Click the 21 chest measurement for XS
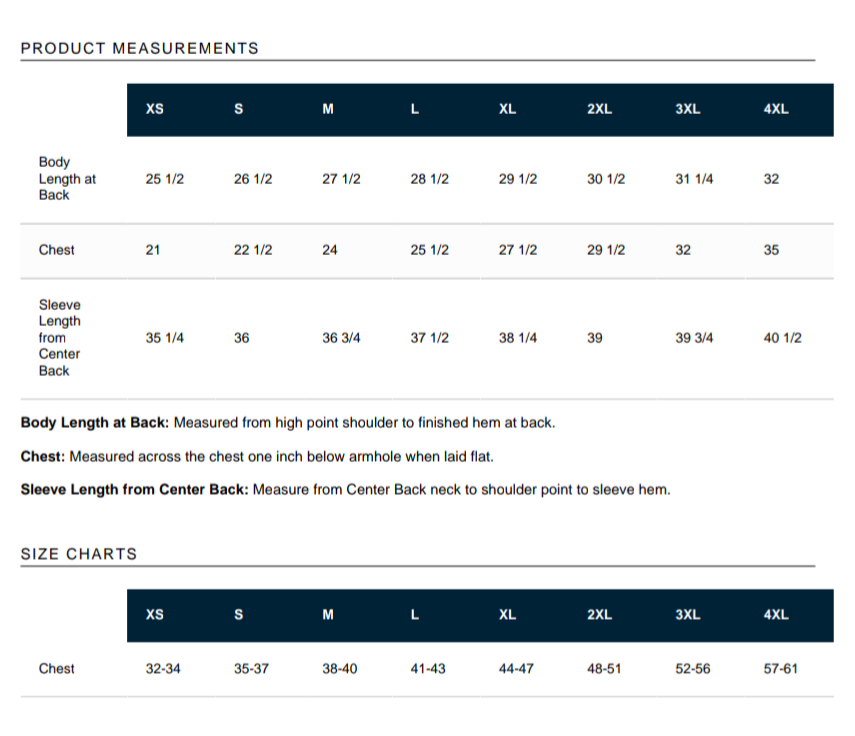The height and width of the screenshot is (736, 855). [153, 250]
